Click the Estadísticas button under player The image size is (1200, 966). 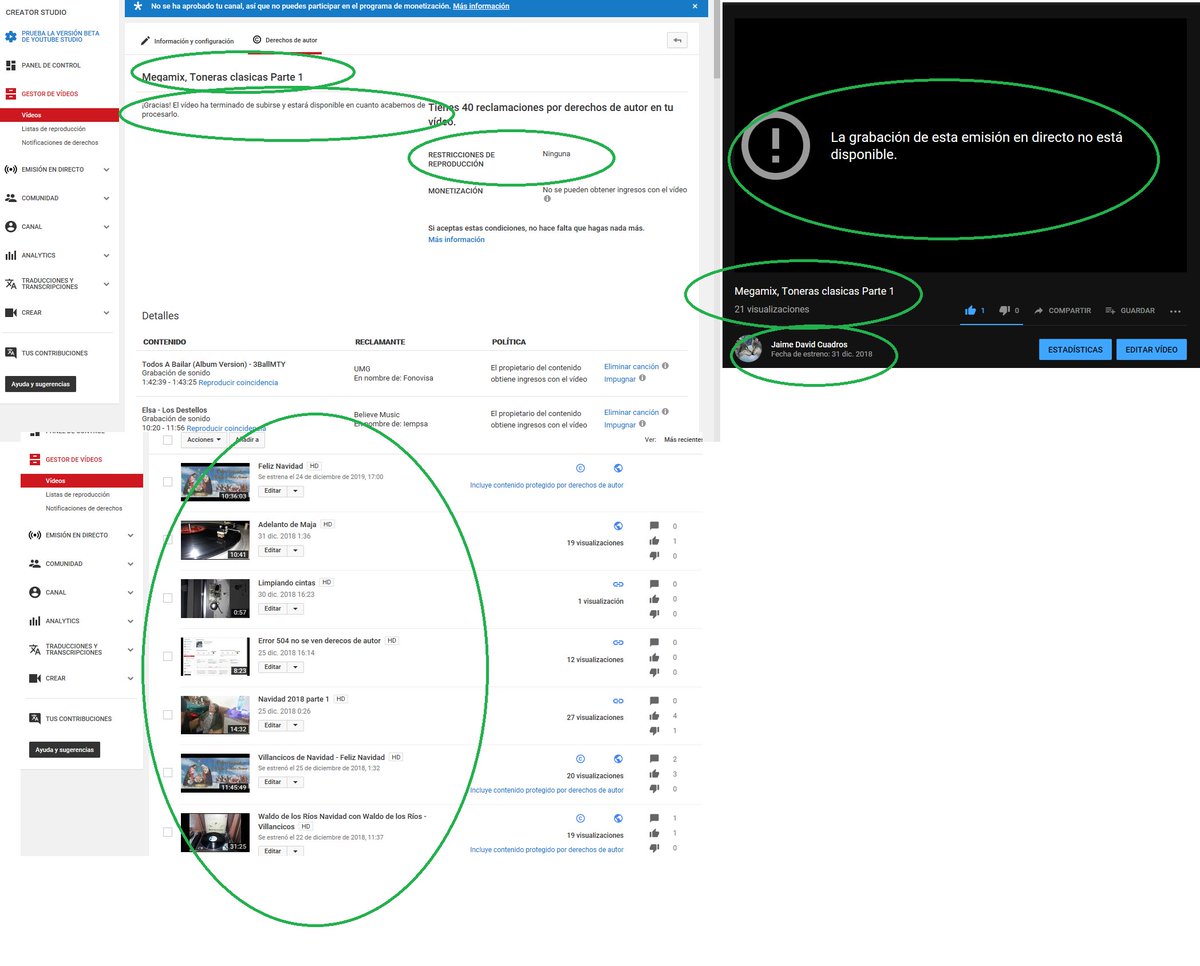pos(1076,349)
